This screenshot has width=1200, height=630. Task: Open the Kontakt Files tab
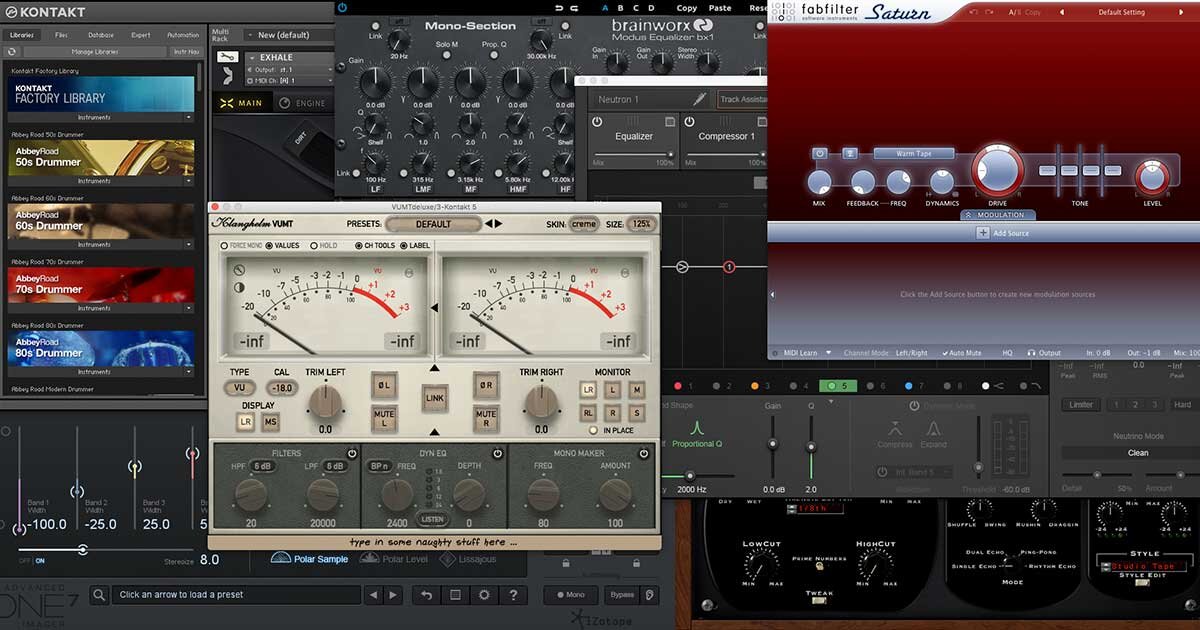(x=62, y=35)
